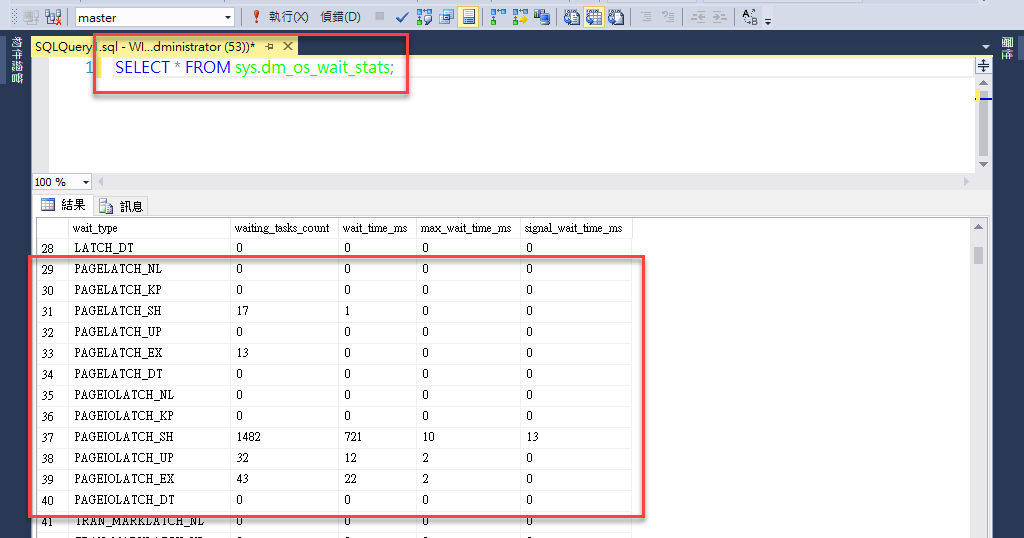
Task: Open the 100 % zoom dropdown
Action: tap(86, 182)
